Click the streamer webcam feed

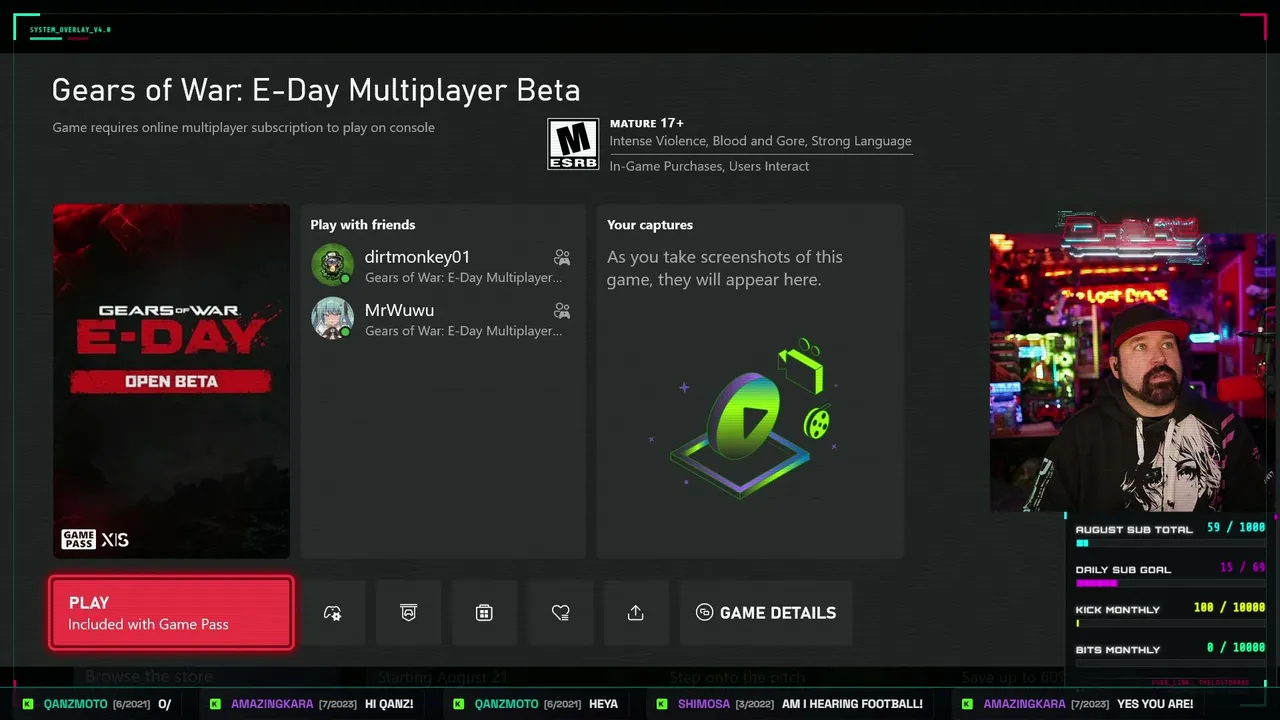pyautogui.click(x=1132, y=372)
